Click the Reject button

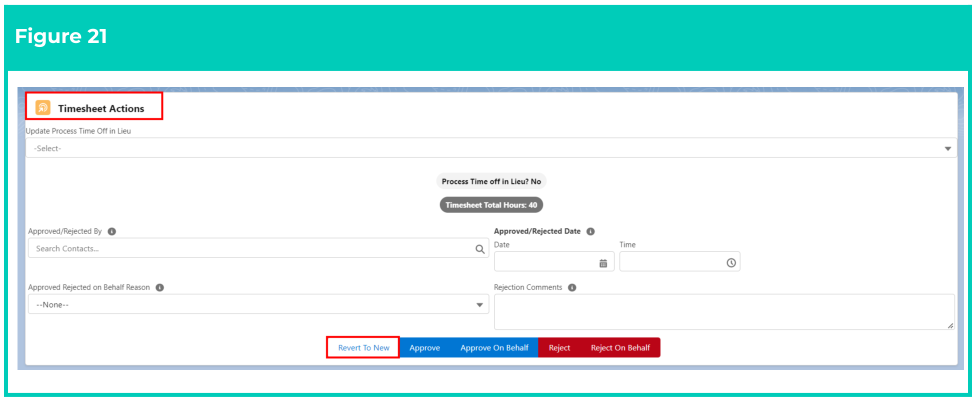(560, 347)
